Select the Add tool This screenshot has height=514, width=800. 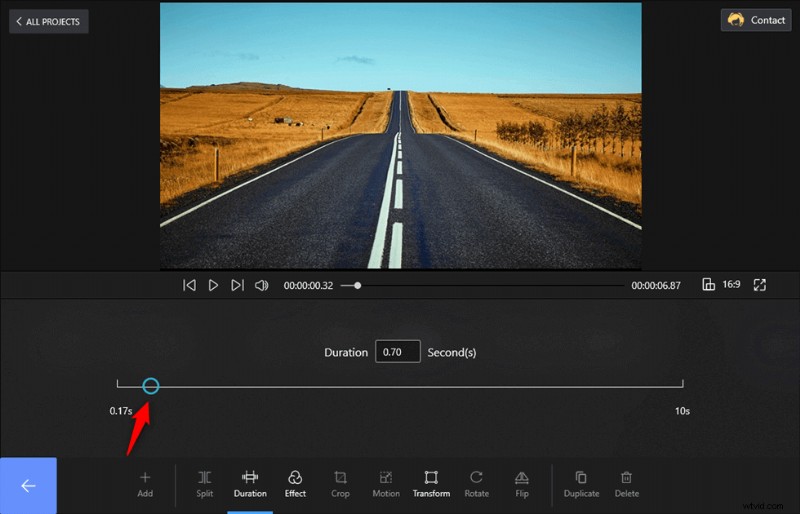[x=145, y=484]
